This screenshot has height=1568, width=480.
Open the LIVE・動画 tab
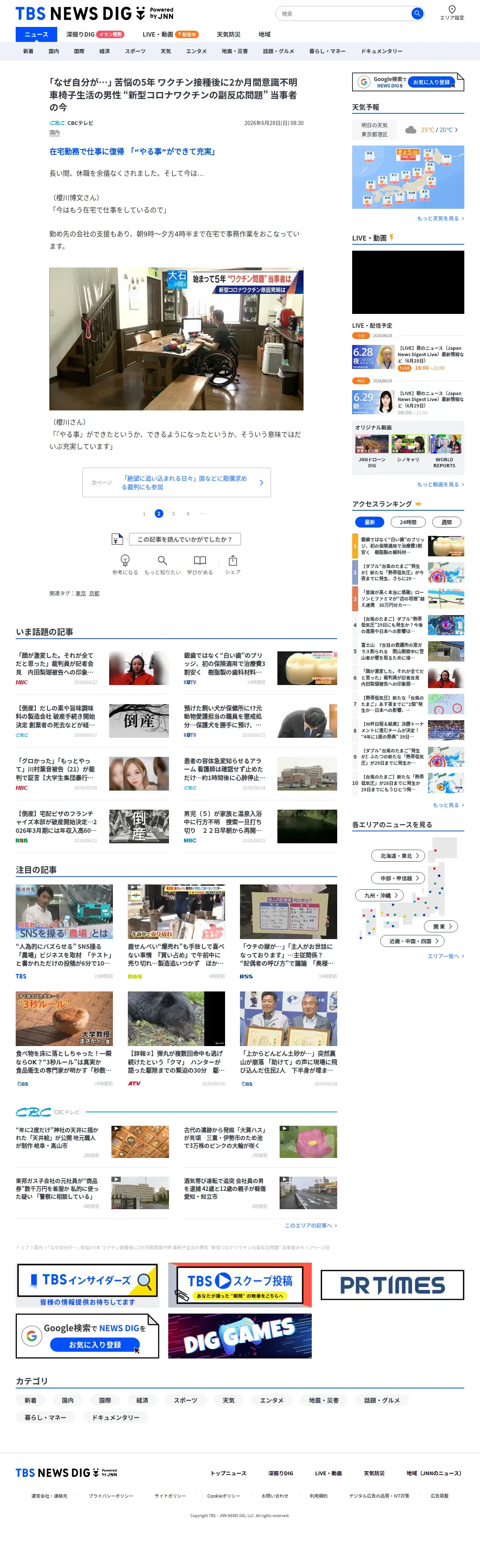point(170,35)
